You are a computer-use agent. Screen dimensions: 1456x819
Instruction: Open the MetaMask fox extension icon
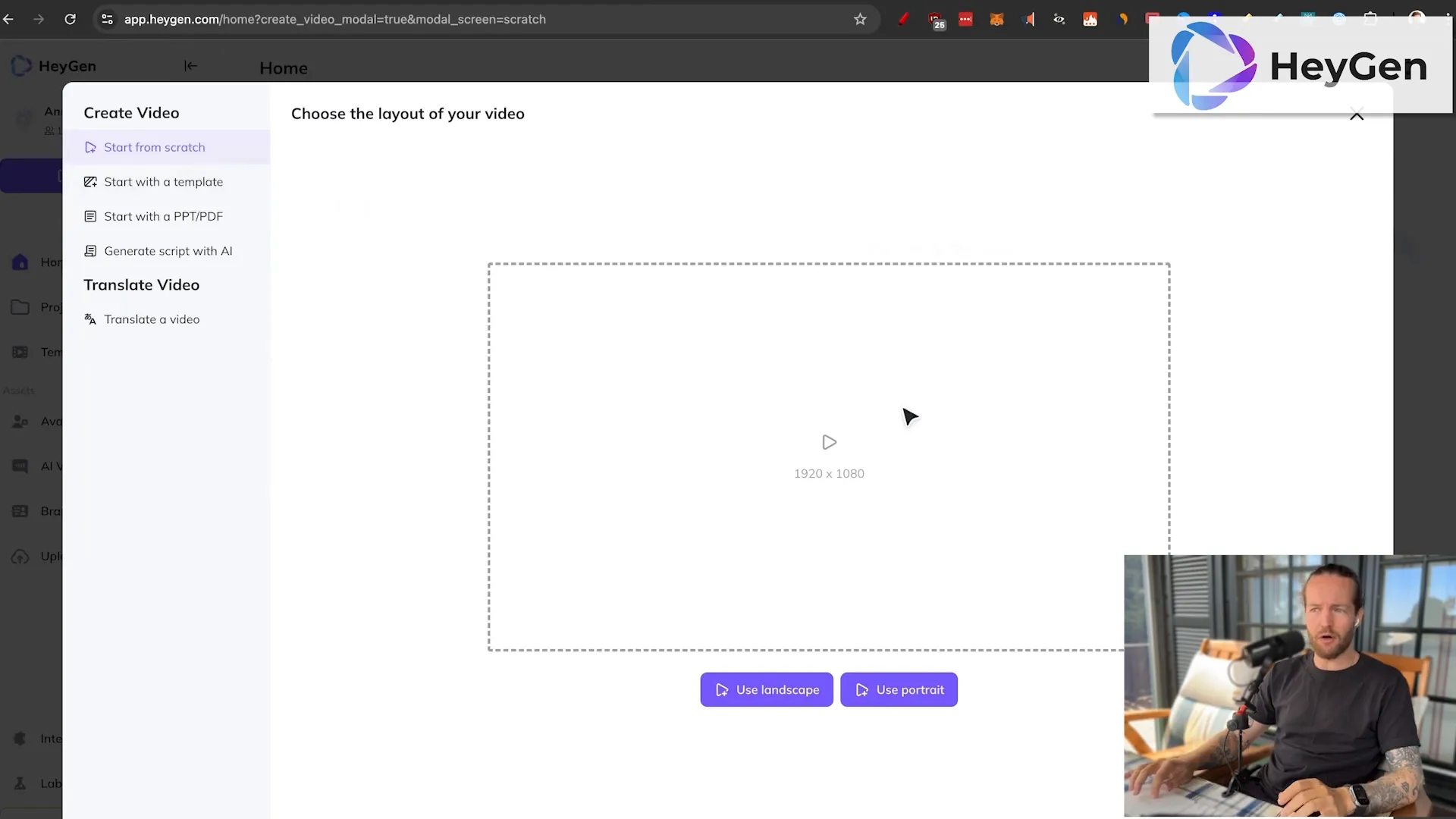(x=996, y=20)
